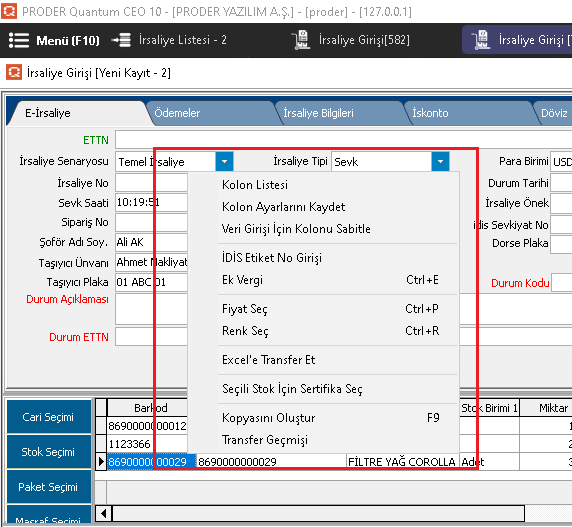Click the Paket Seçimi button
The height and width of the screenshot is (527, 572).
tap(49, 487)
